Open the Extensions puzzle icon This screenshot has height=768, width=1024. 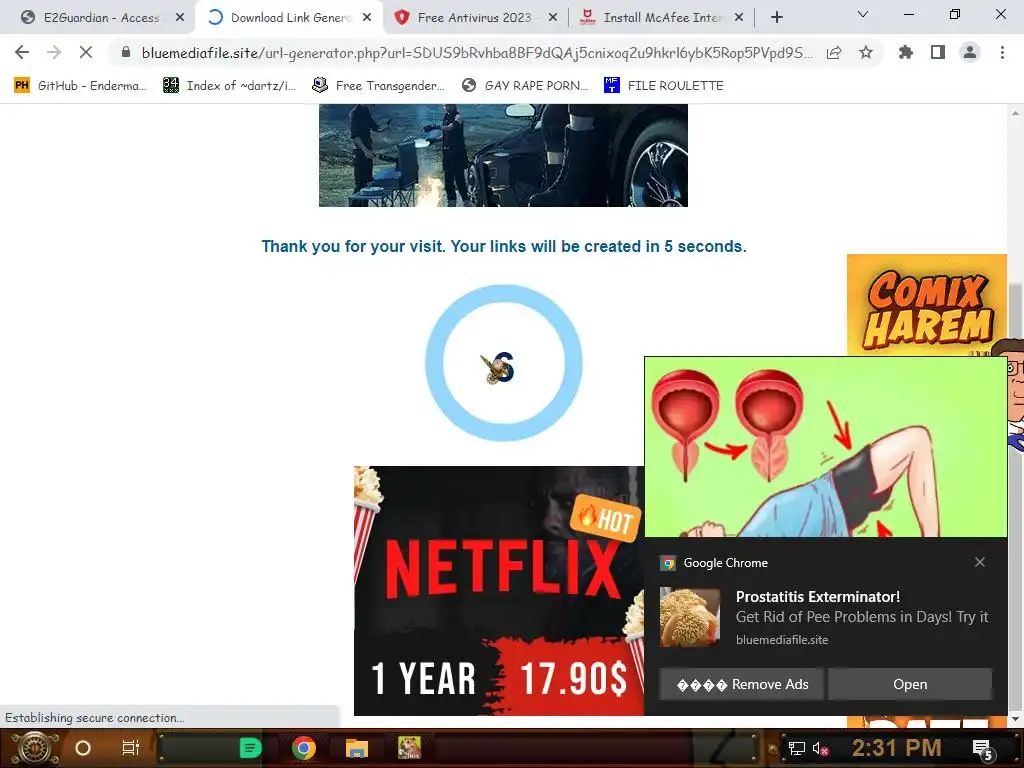click(x=905, y=52)
